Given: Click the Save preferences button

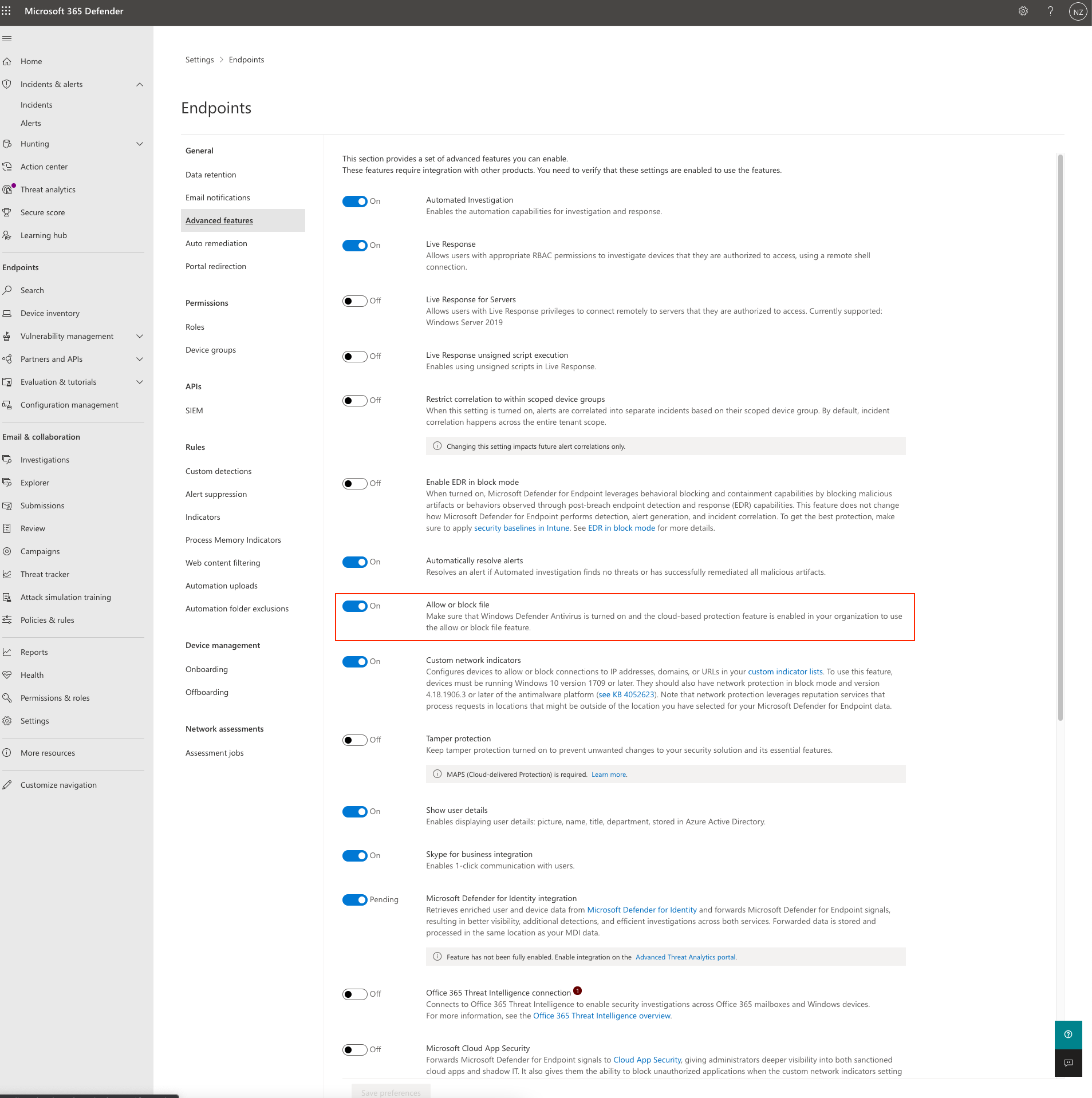Looking at the screenshot, I should pos(391,1092).
